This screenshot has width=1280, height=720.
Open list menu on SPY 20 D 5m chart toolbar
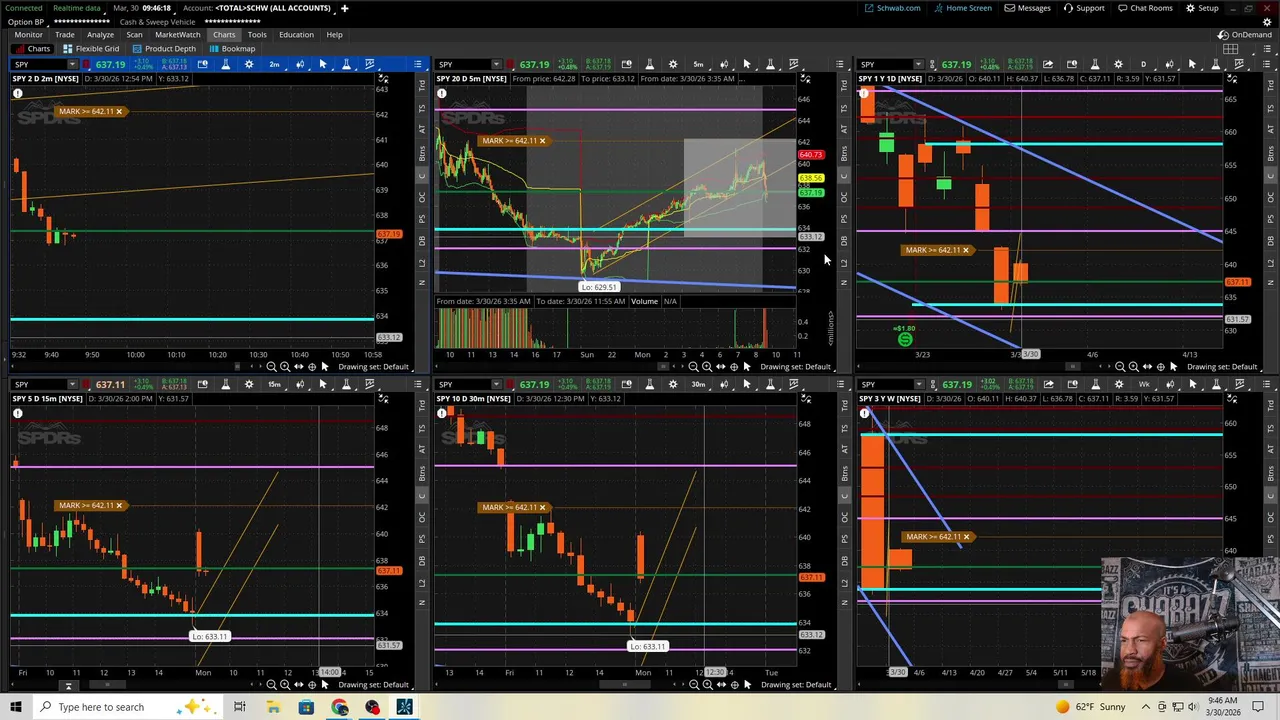tap(839, 64)
